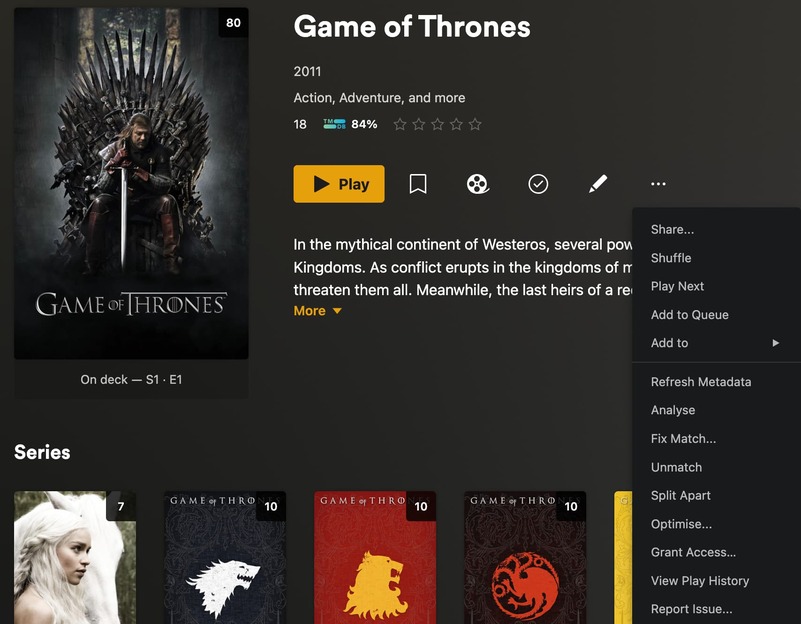
Task: Click the Game of Thrones title heading
Action: click(x=412, y=27)
